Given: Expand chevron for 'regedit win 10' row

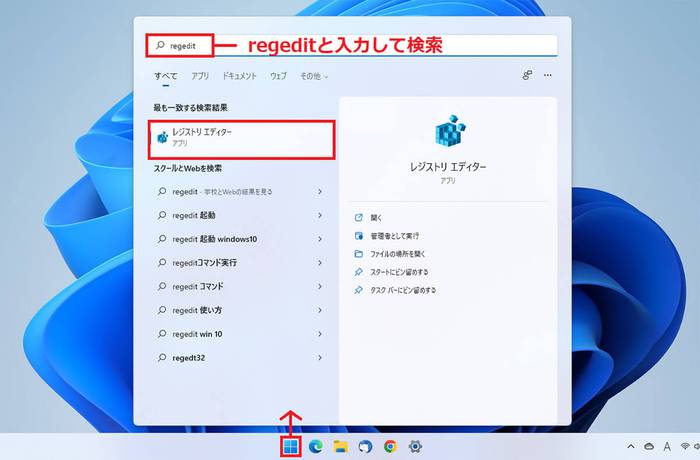Looking at the screenshot, I should [320, 334].
